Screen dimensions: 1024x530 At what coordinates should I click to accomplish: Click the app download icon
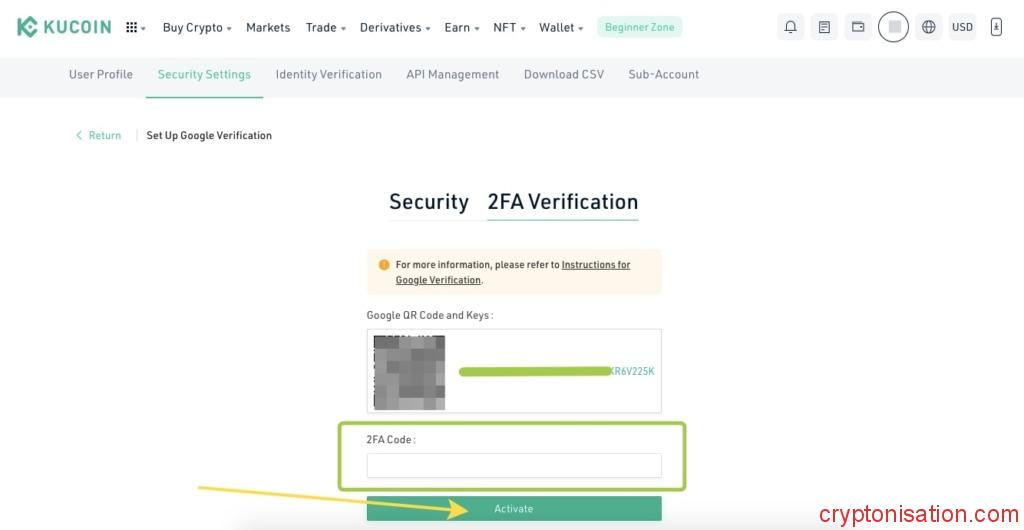click(x=996, y=27)
